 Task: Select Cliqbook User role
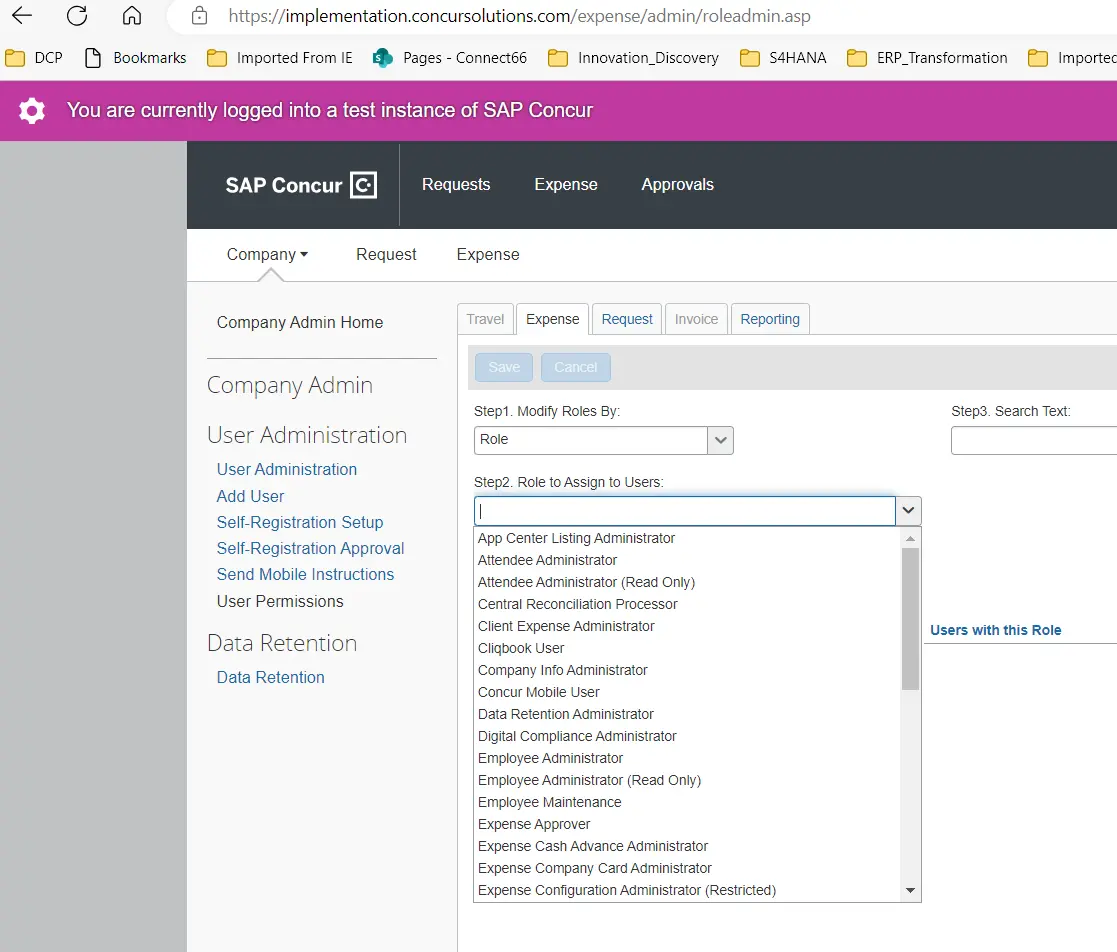(687, 648)
